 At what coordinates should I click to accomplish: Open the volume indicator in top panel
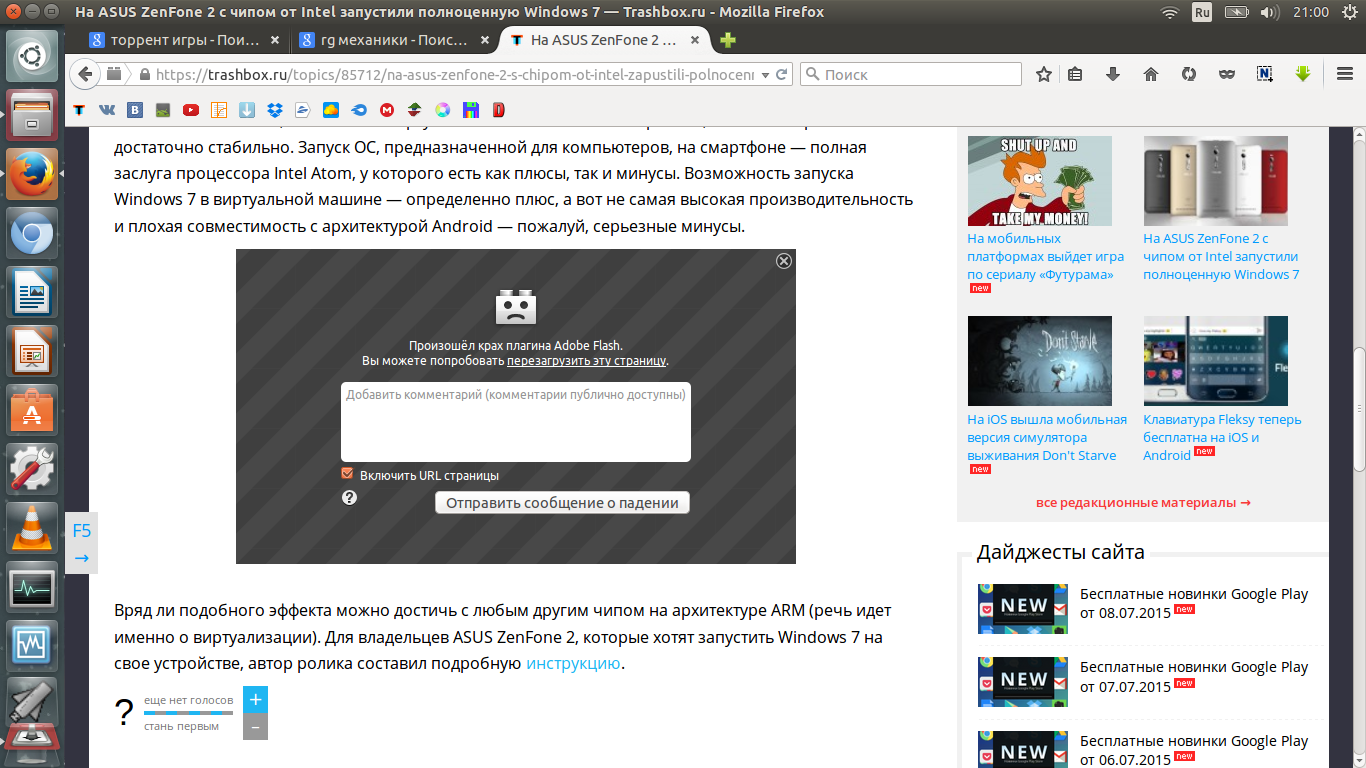[x=1270, y=12]
